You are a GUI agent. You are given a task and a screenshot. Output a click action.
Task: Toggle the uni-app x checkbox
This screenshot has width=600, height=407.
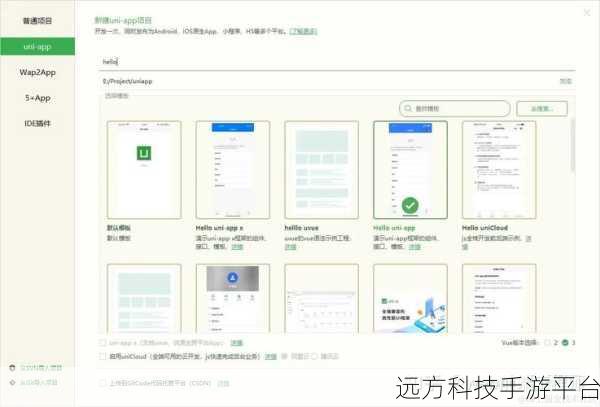pos(103,343)
